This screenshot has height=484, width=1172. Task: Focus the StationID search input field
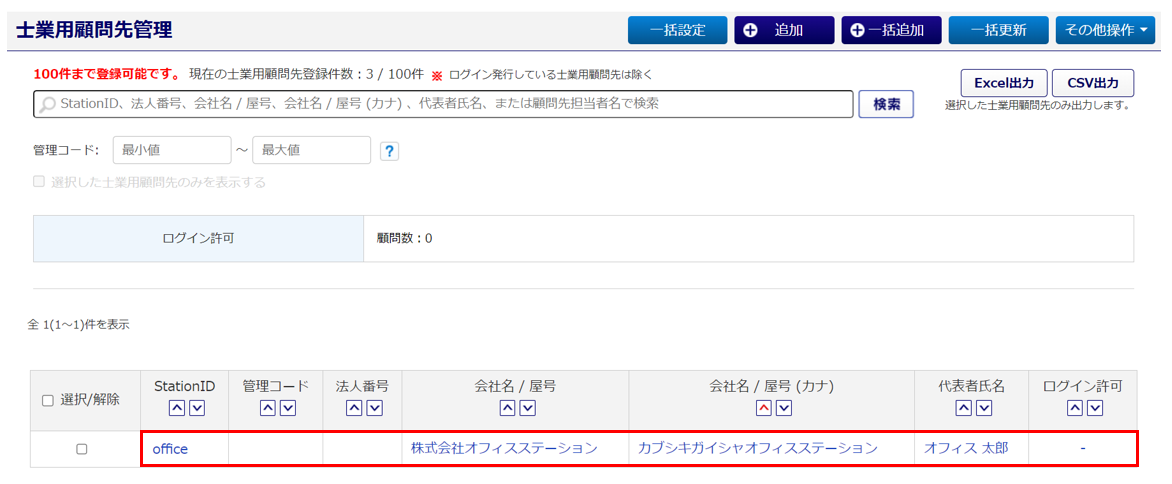[443, 105]
